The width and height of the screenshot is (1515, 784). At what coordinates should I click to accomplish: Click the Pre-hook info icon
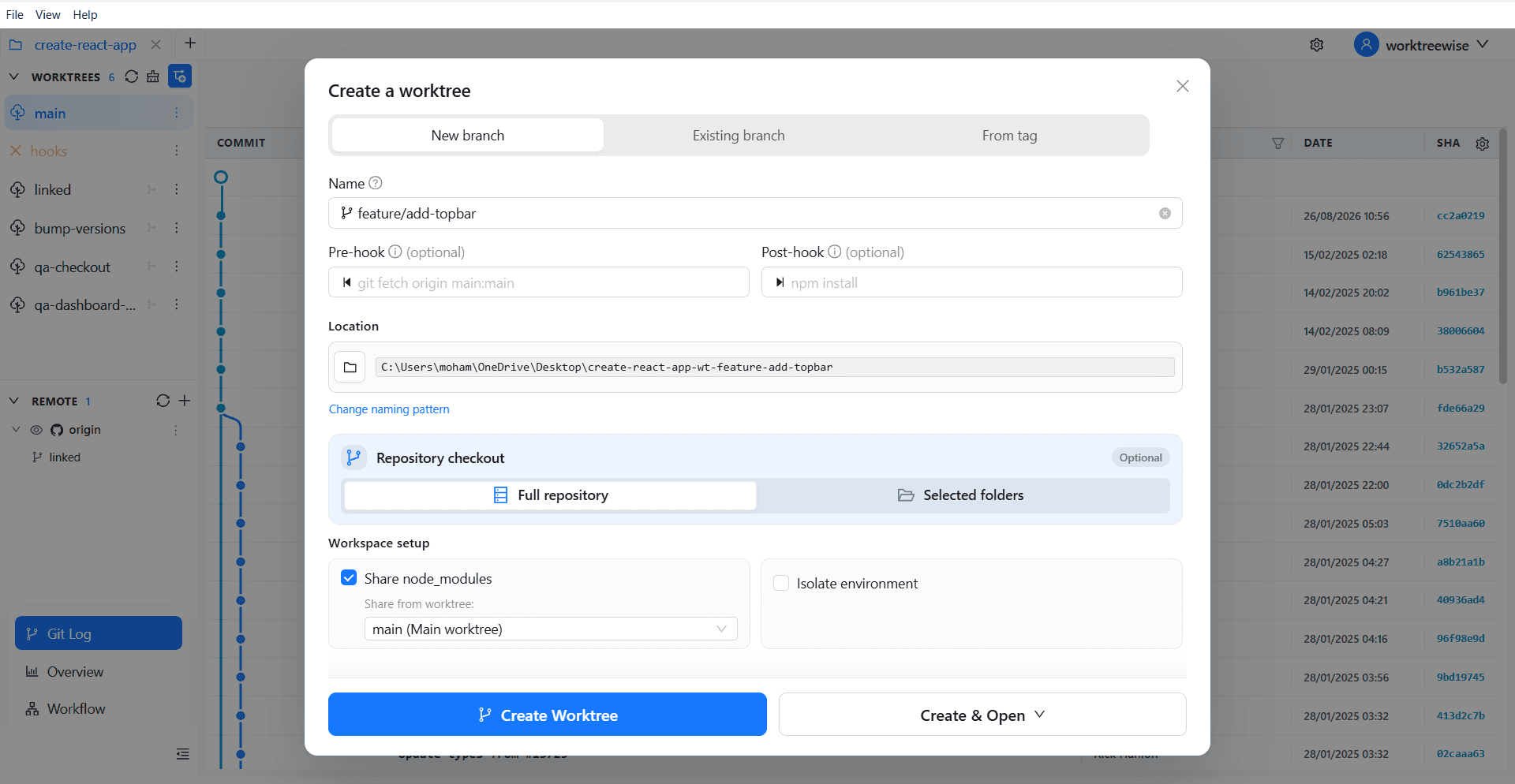point(395,252)
